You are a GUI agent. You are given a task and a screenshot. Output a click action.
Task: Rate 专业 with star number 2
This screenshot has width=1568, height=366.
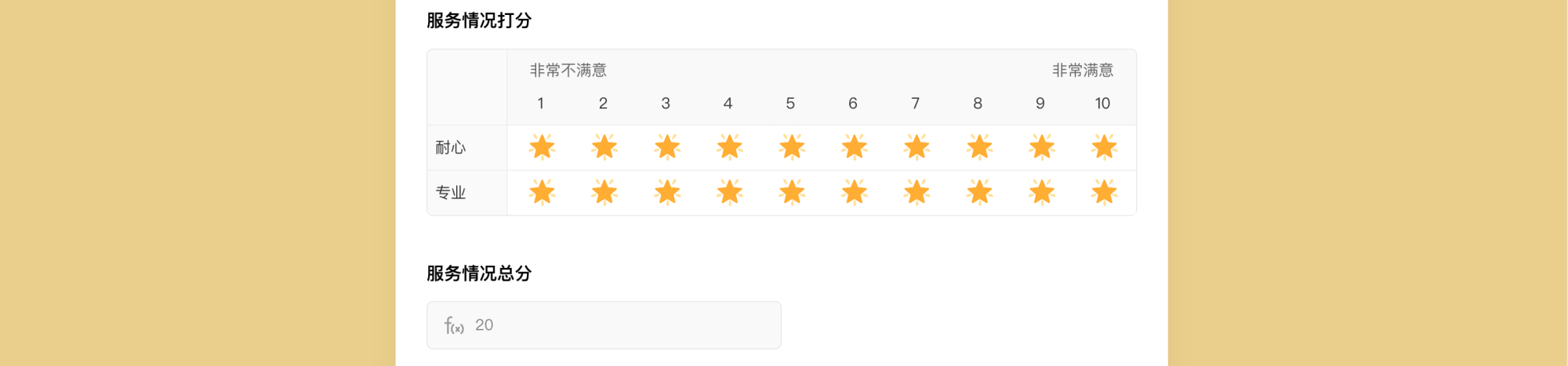(604, 192)
